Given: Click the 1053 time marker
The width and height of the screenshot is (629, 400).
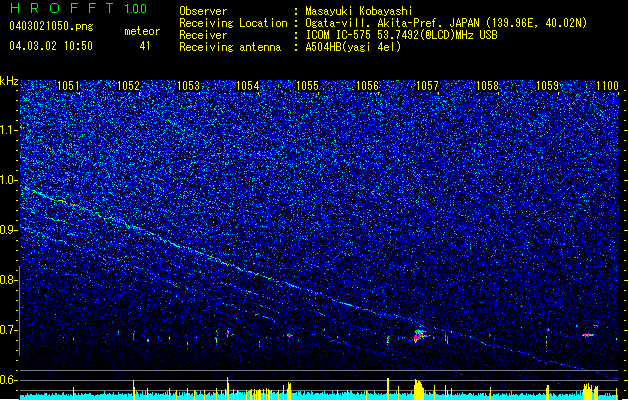Looking at the screenshot, I should pos(188,85).
